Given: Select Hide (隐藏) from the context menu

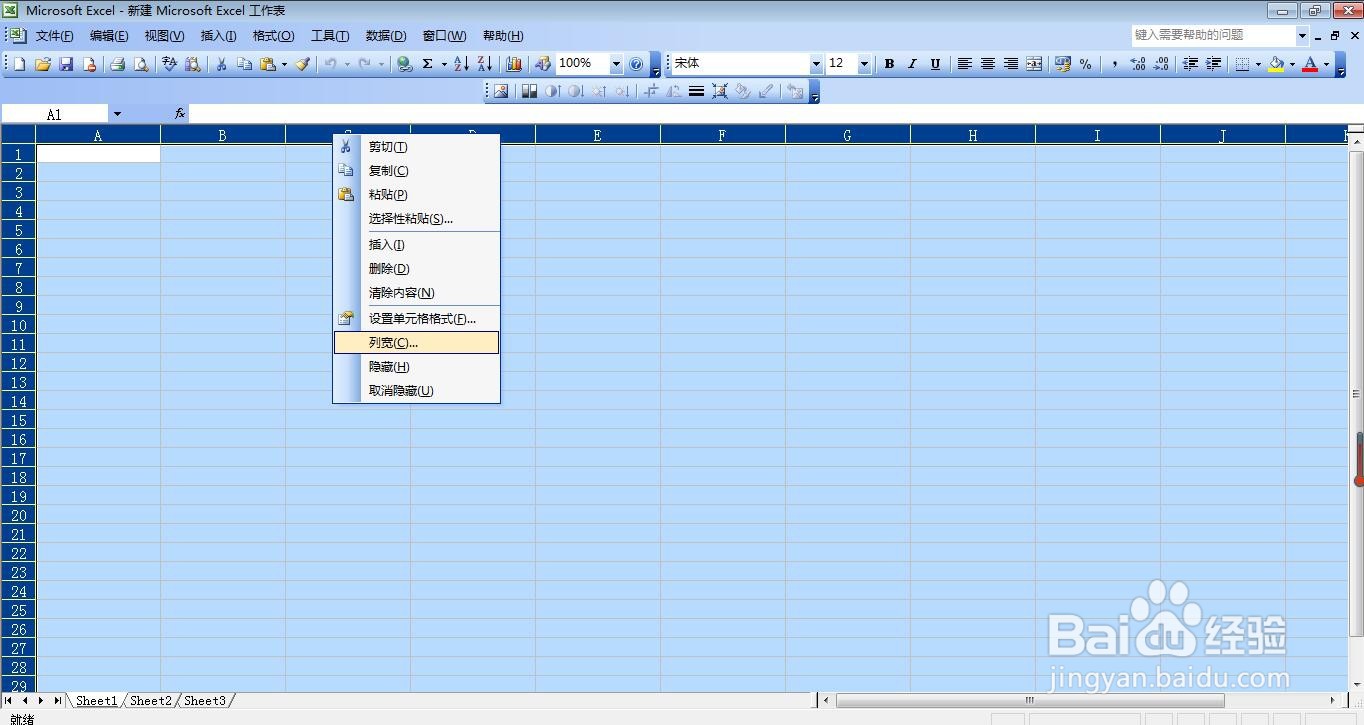Looking at the screenshot, I should [x=416, y=367].
